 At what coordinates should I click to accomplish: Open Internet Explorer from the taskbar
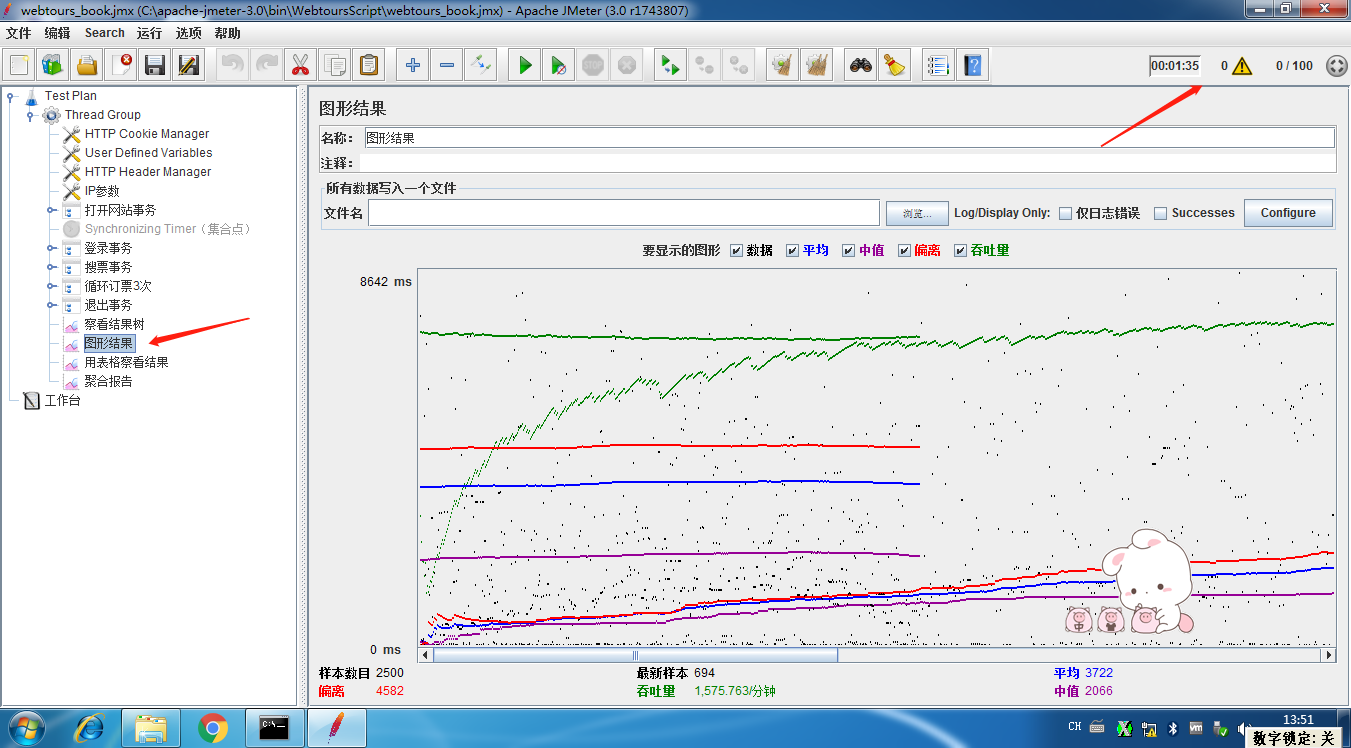click(89, 727)
